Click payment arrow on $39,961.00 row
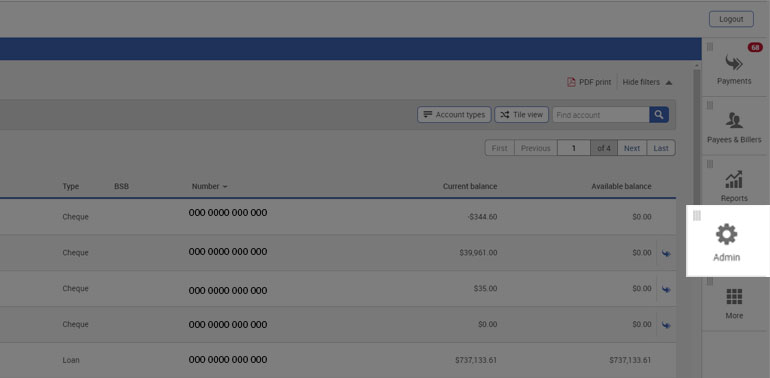This screenshot has width=770, height=378. point(666,253)
